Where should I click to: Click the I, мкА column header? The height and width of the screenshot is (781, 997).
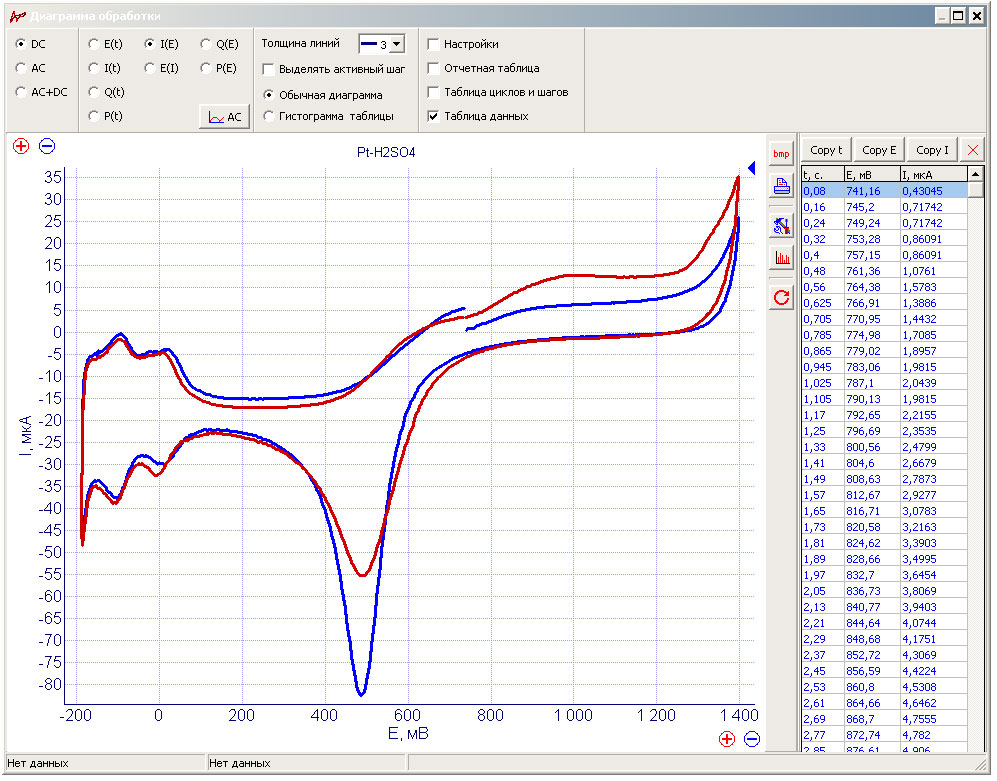pyautogui.click(x=933, y=175)
